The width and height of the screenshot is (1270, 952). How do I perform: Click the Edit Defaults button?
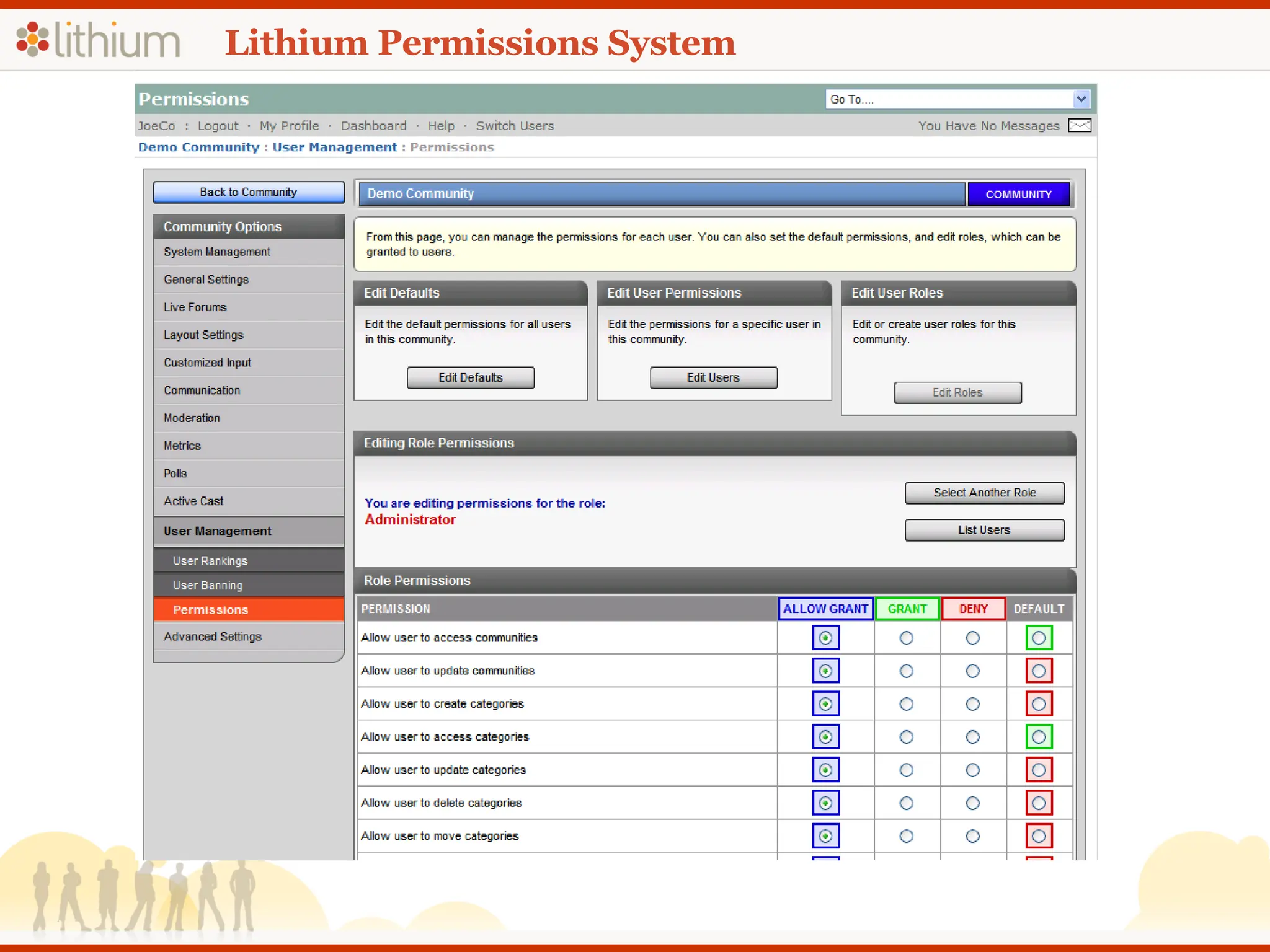pos(471,377)
